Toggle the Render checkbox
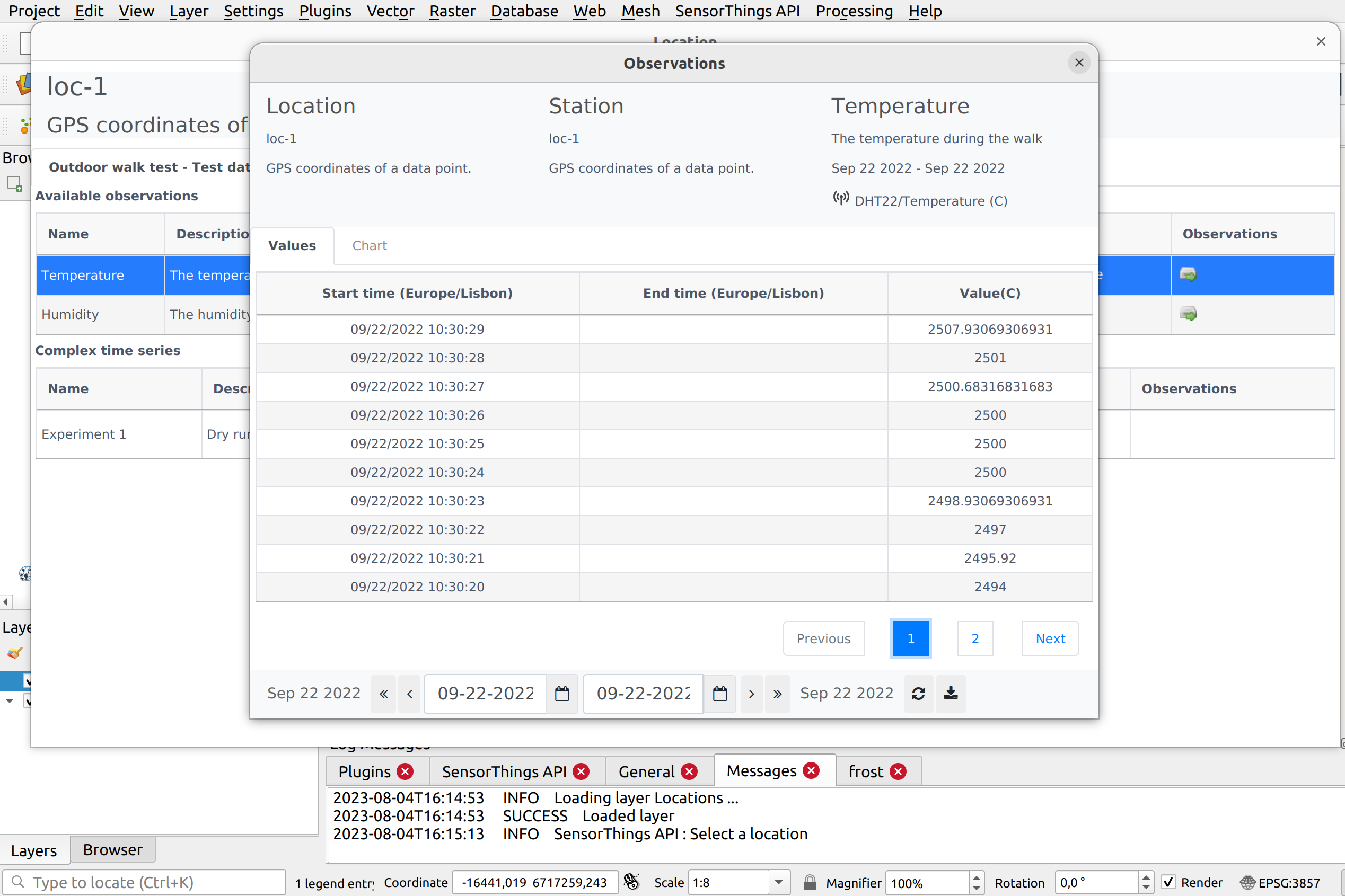 [x=1168, y=882]
